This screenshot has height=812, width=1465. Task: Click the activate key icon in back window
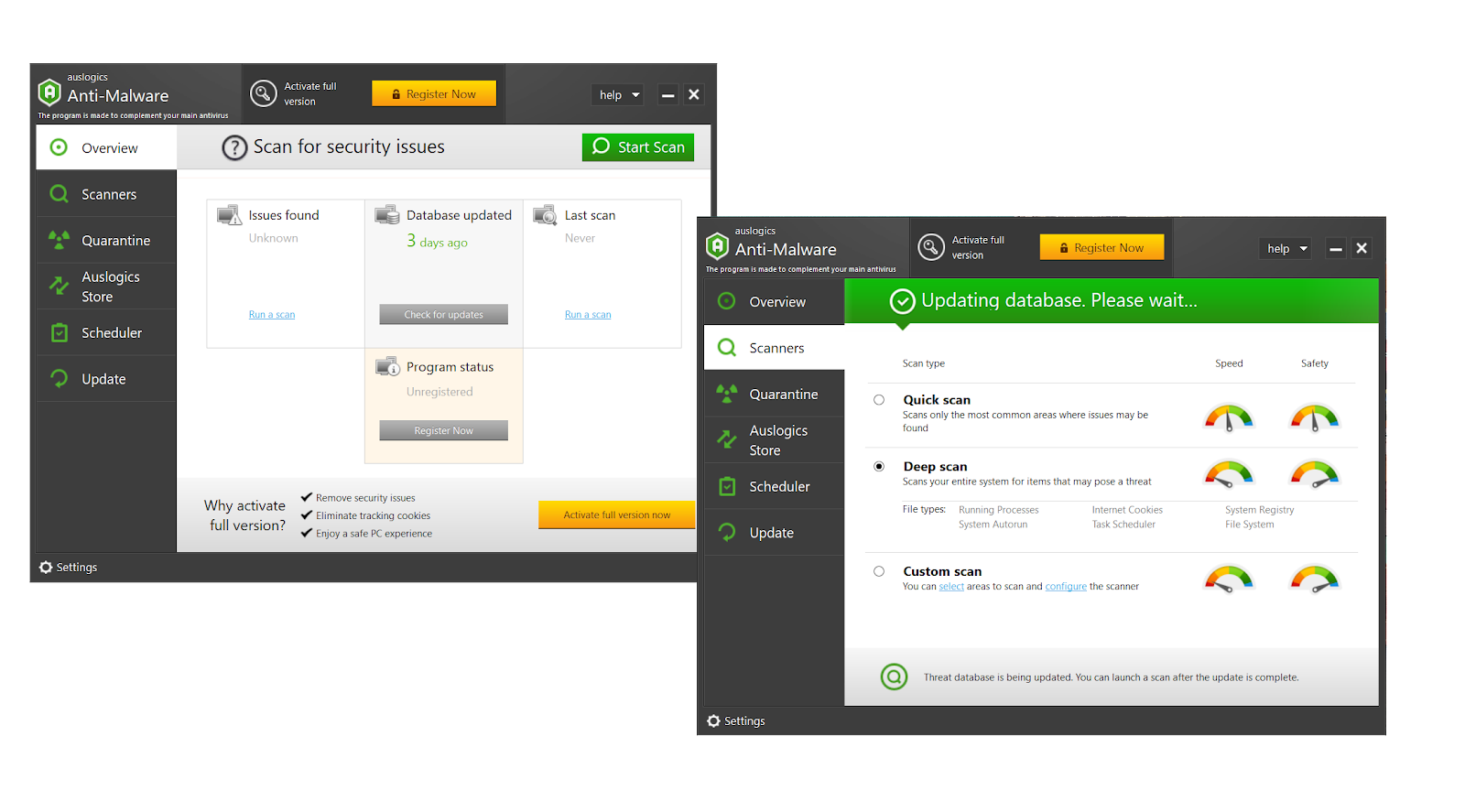click(x=264, y=93)
